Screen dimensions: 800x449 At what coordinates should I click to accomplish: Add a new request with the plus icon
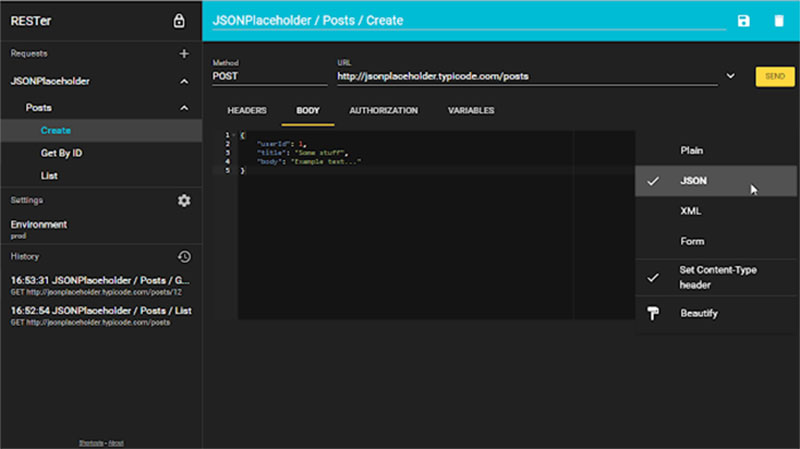pos(184,54)
